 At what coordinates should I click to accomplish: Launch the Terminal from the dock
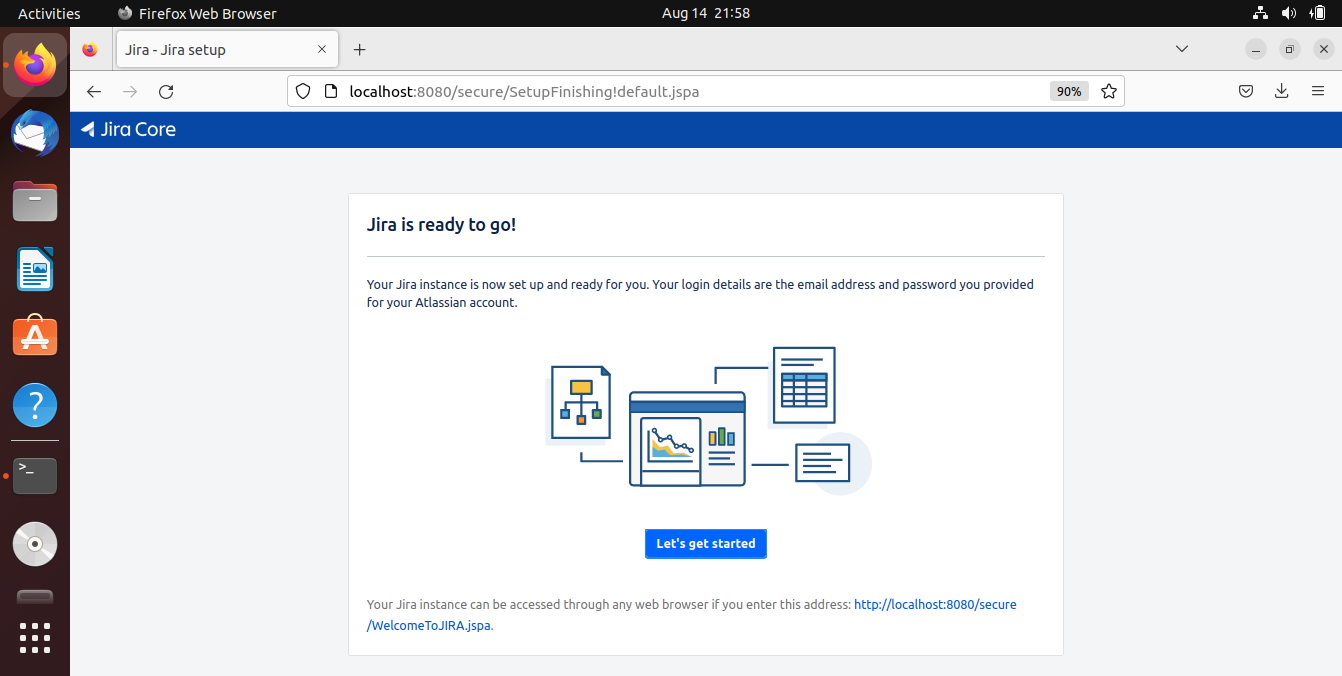(x=35, y=476)
